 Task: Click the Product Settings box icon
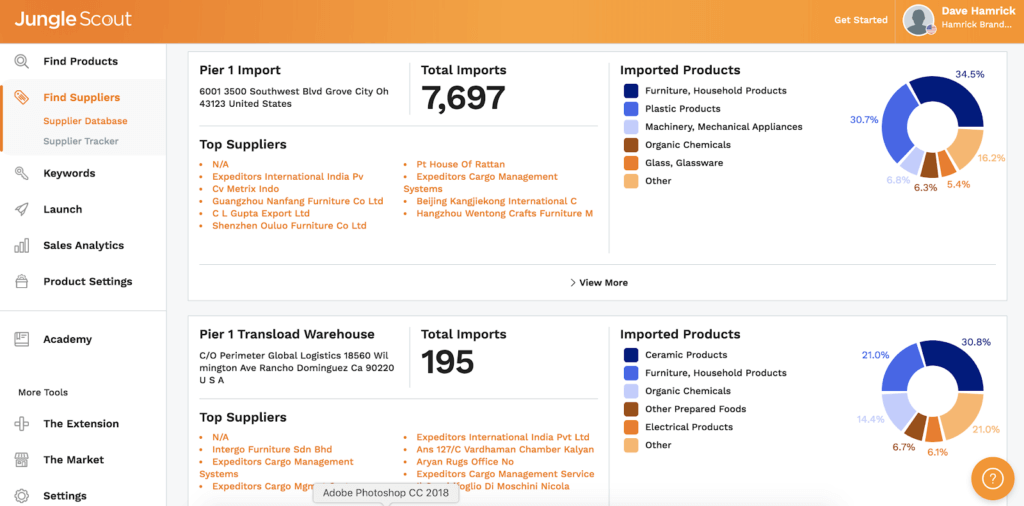[21, 282]
